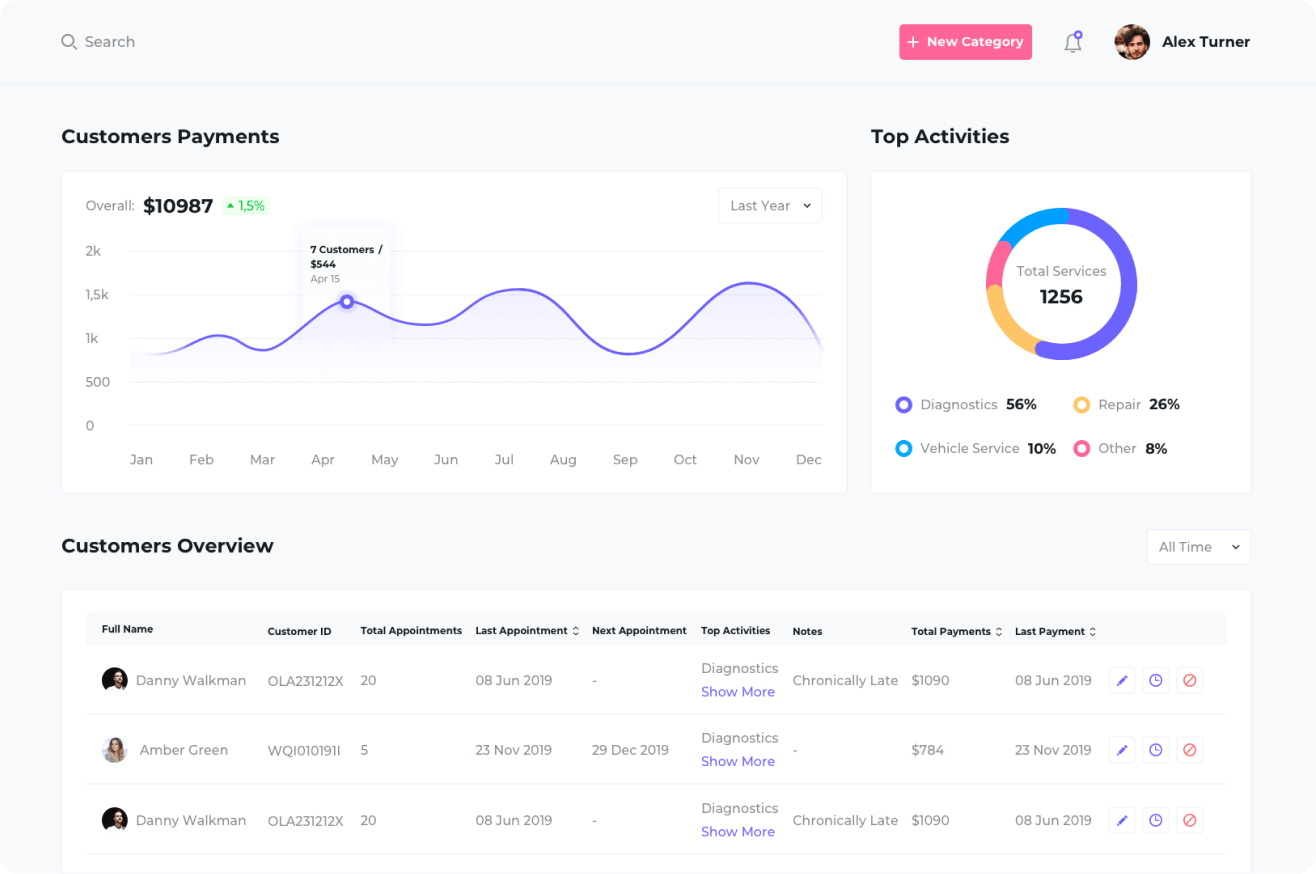Click the Full Name column header
The image size is (1316, 874).
click(127, 629)
